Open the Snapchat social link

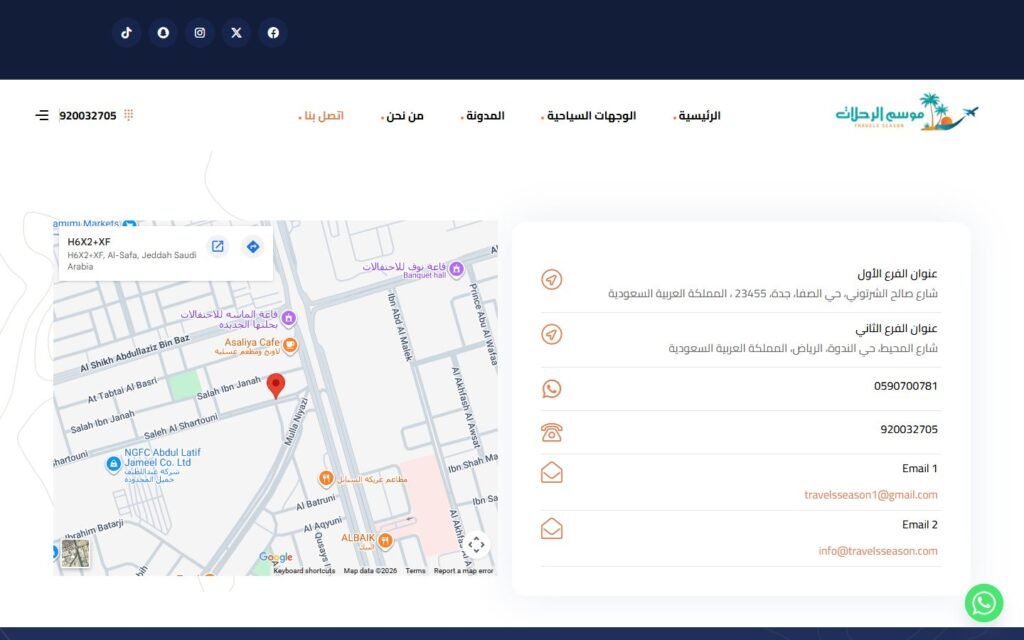(x=163, y=33)
